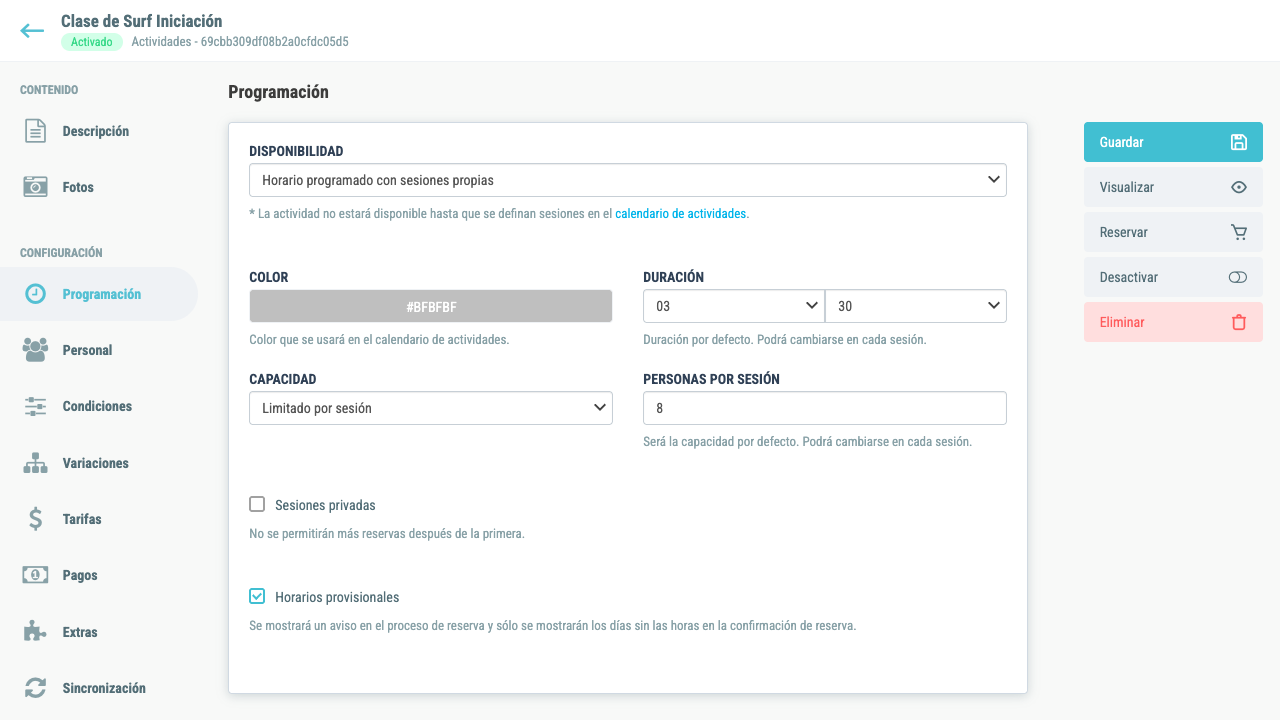Open the duration minutes dropdown showing 30
The height and width of the screenshot is (720, 1280).
(916, 306)
